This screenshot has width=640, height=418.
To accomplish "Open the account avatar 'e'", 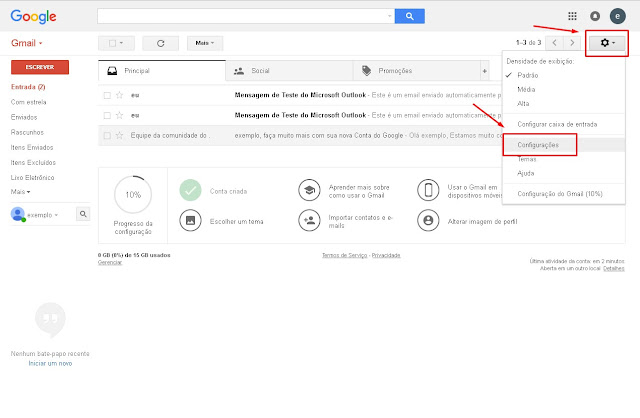I will (x=618, y=16).
